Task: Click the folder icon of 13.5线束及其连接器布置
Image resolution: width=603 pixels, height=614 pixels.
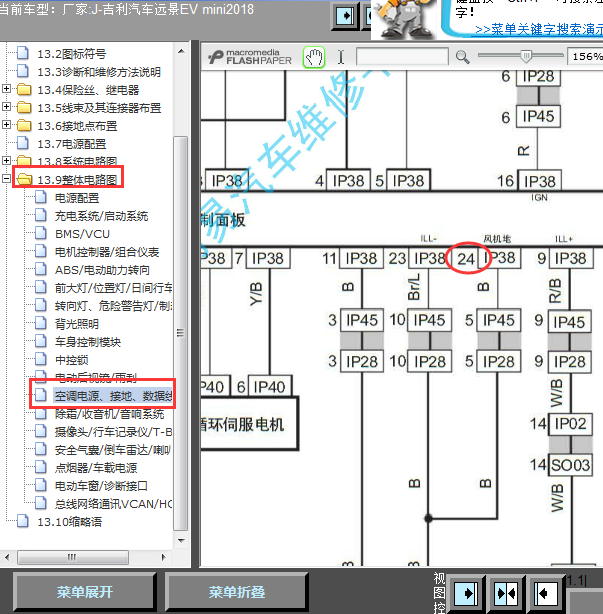Action: tap(24, 107)
